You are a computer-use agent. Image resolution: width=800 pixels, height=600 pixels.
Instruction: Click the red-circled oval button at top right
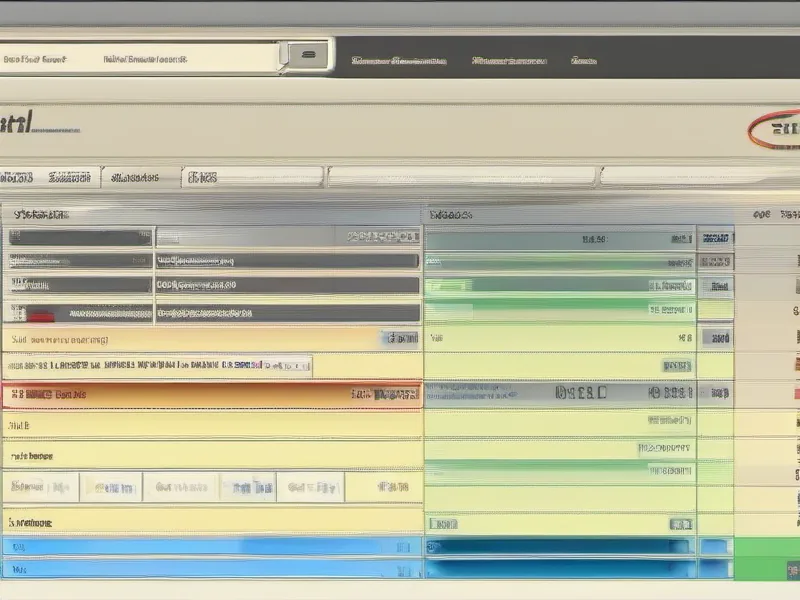tap(775, 129)
